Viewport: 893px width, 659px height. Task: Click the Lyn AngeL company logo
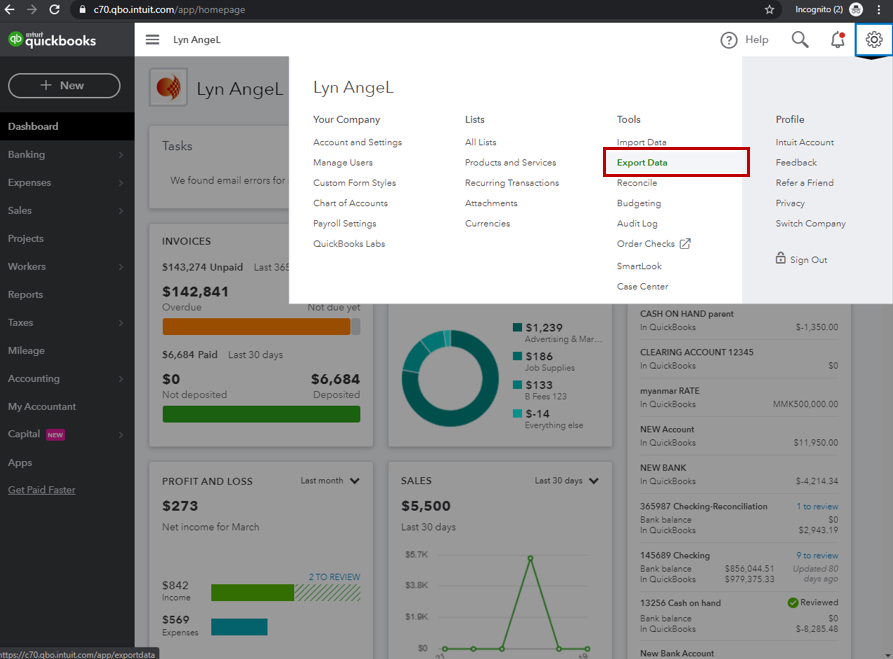[168, 87]
